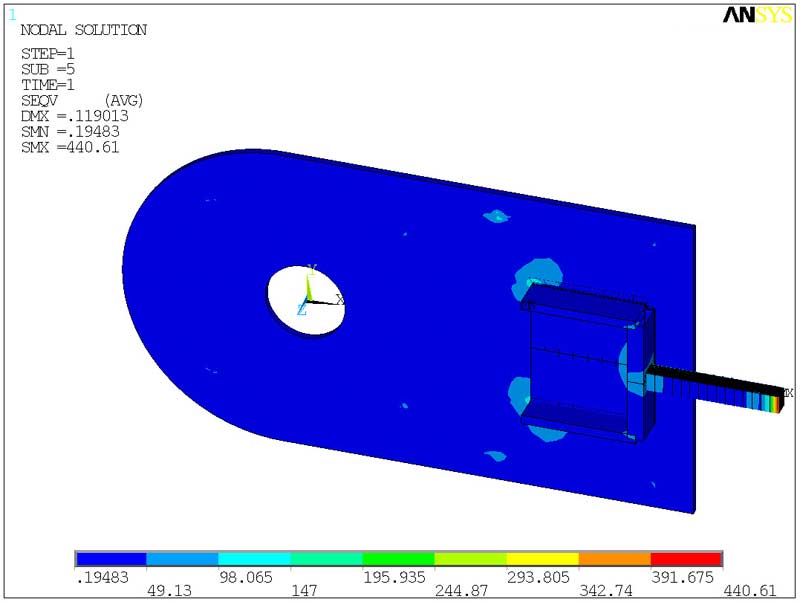Select the green legend color band

click(398, 559)
